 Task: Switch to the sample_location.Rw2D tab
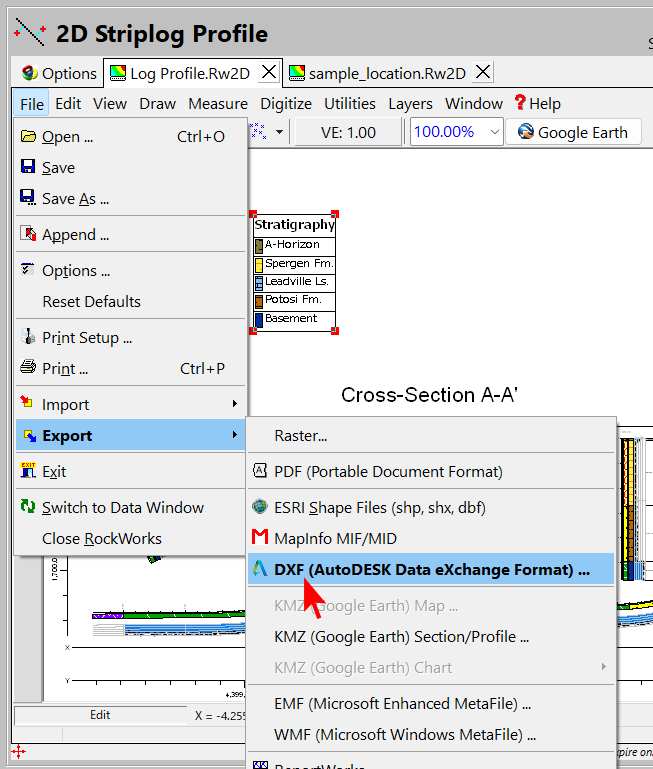[386, 73]
